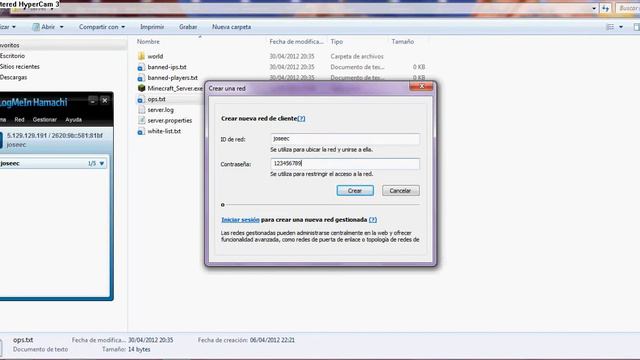Open the address bar history dropdown
The image size is (640, 360).
[x=594, y=8]
